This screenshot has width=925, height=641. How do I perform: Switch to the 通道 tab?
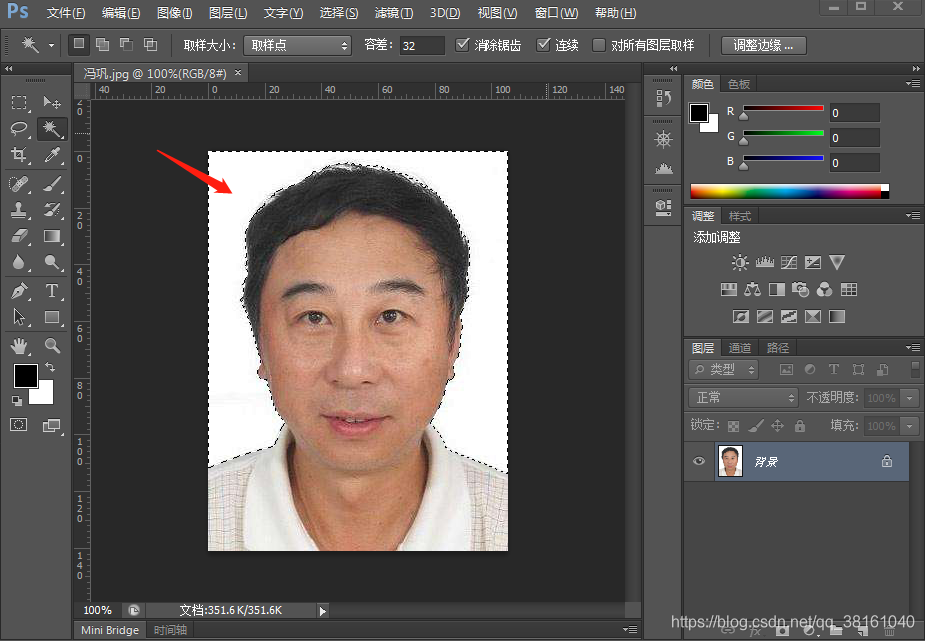[741, 347]
